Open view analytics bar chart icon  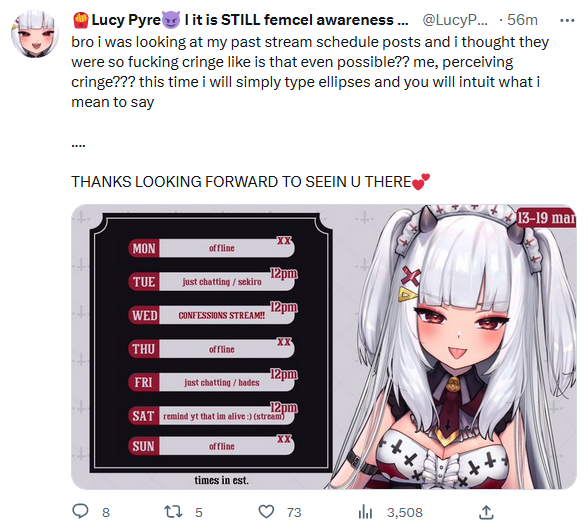[365, 512]
